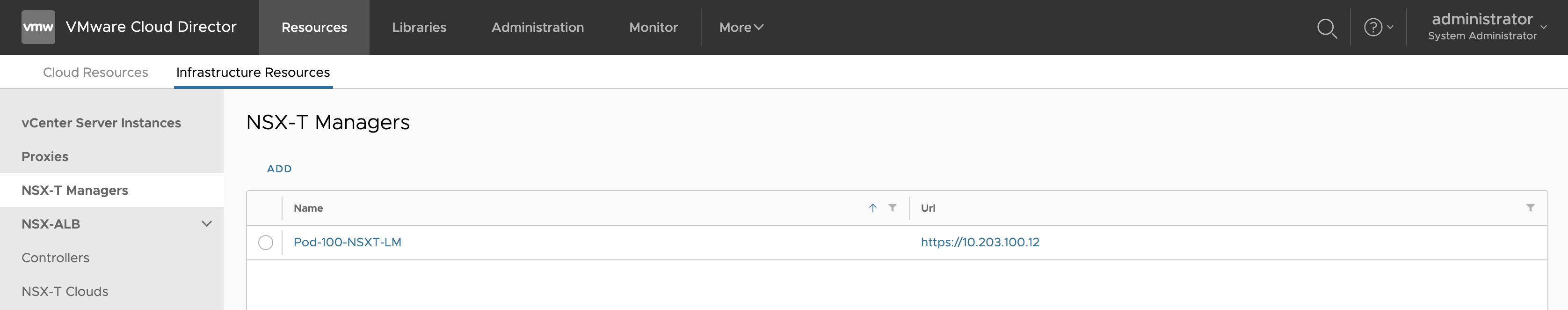Open the Monitor menu
Image resolution: width=1568 pixels, height=310 pixels.
(x=653, y=28)
